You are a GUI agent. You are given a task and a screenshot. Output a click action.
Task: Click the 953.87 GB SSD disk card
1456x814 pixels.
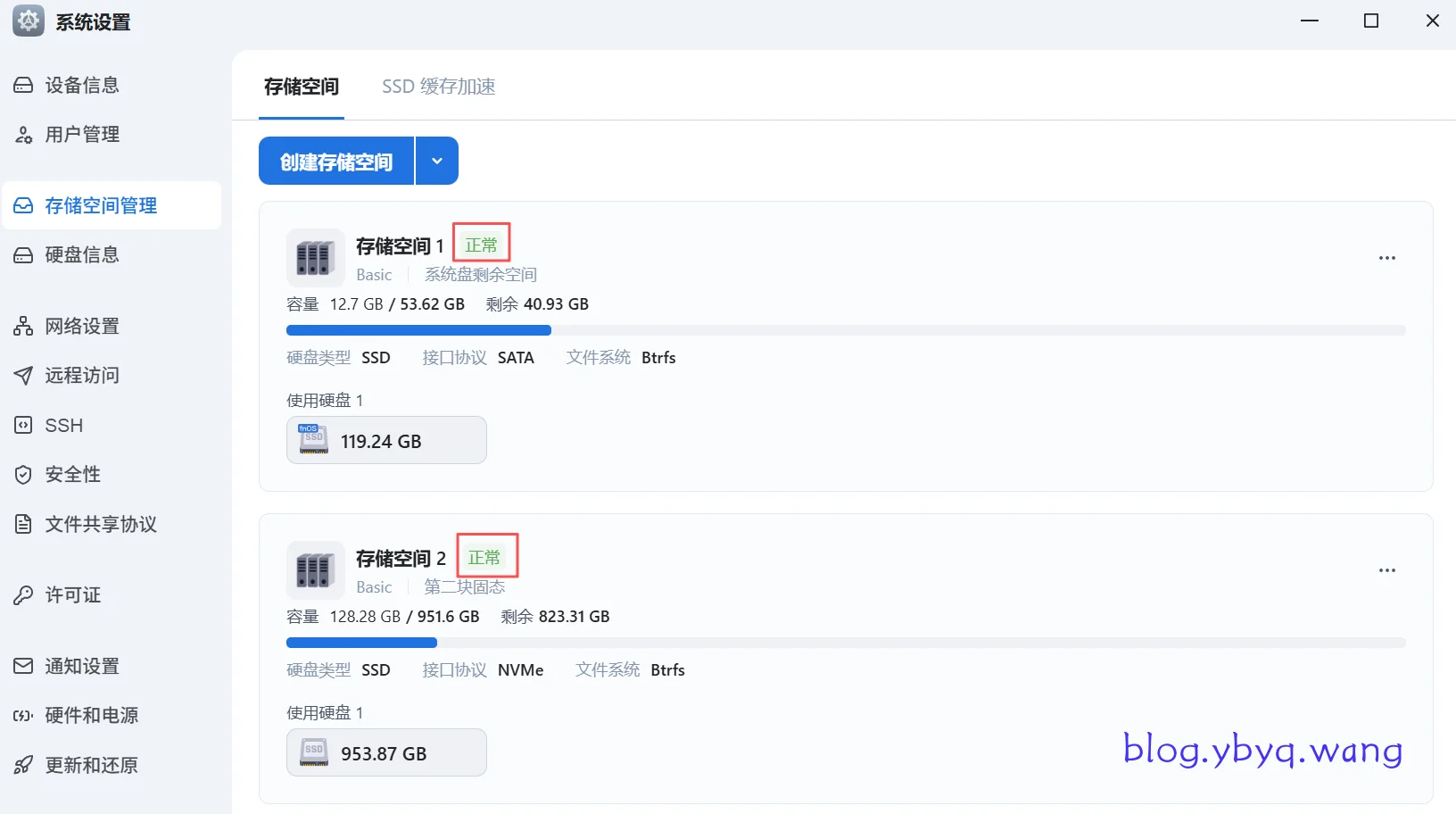point(386,753)
